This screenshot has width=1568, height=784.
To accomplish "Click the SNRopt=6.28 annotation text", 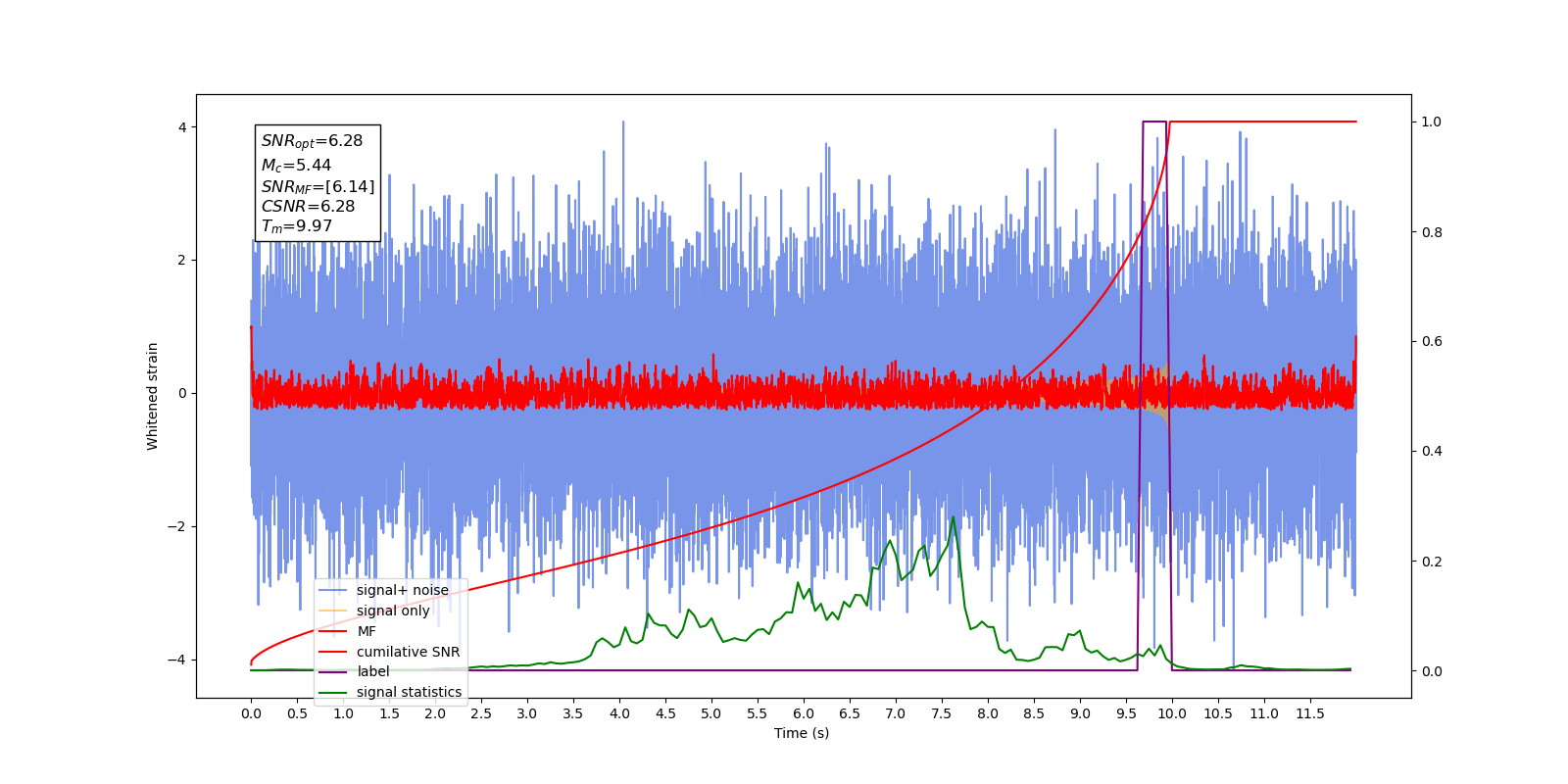I will pyautogui.click(x=312, y=141).
